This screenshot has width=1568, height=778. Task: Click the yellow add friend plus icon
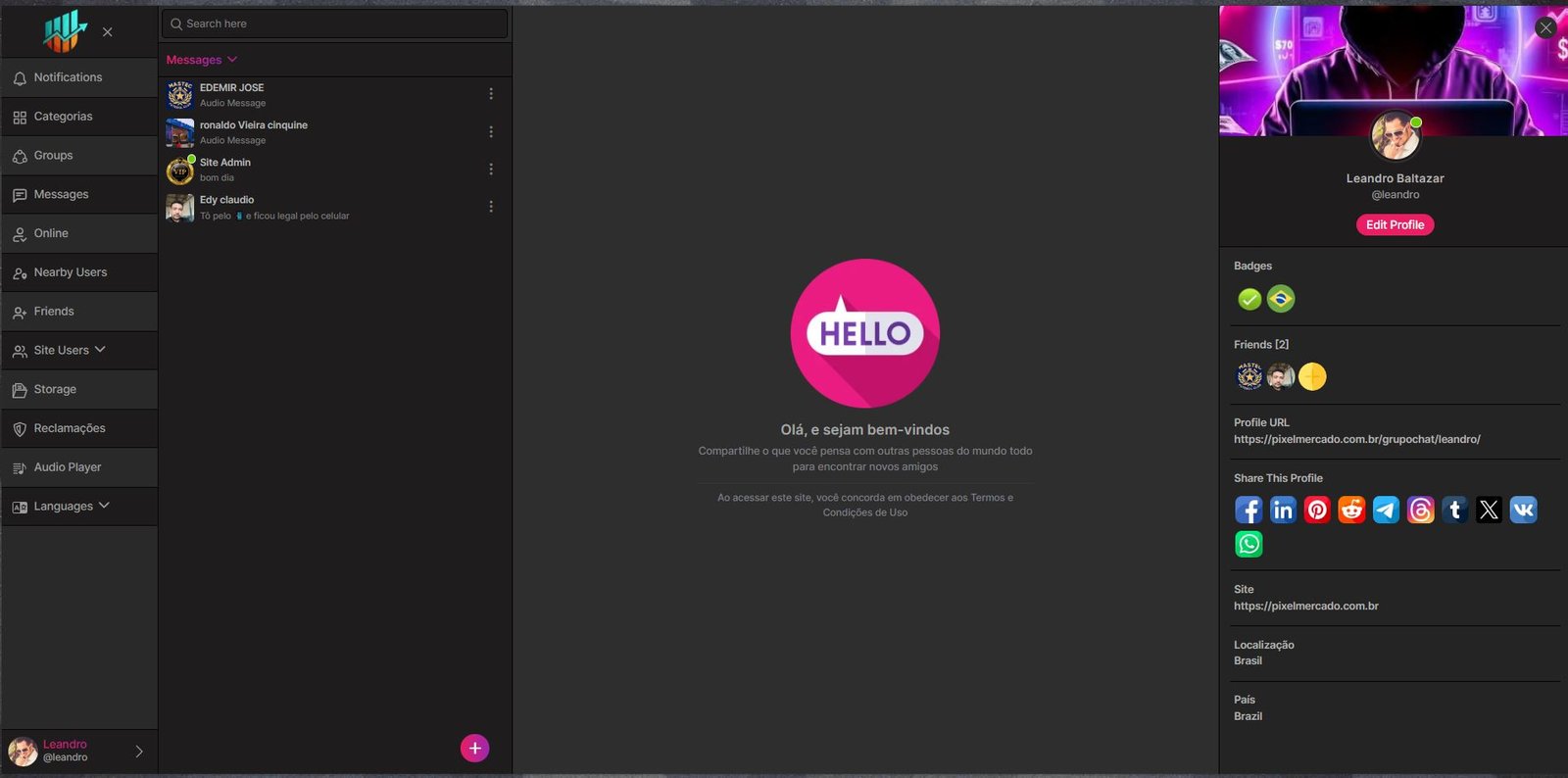pyautogui.click(x=1312, y=376)
